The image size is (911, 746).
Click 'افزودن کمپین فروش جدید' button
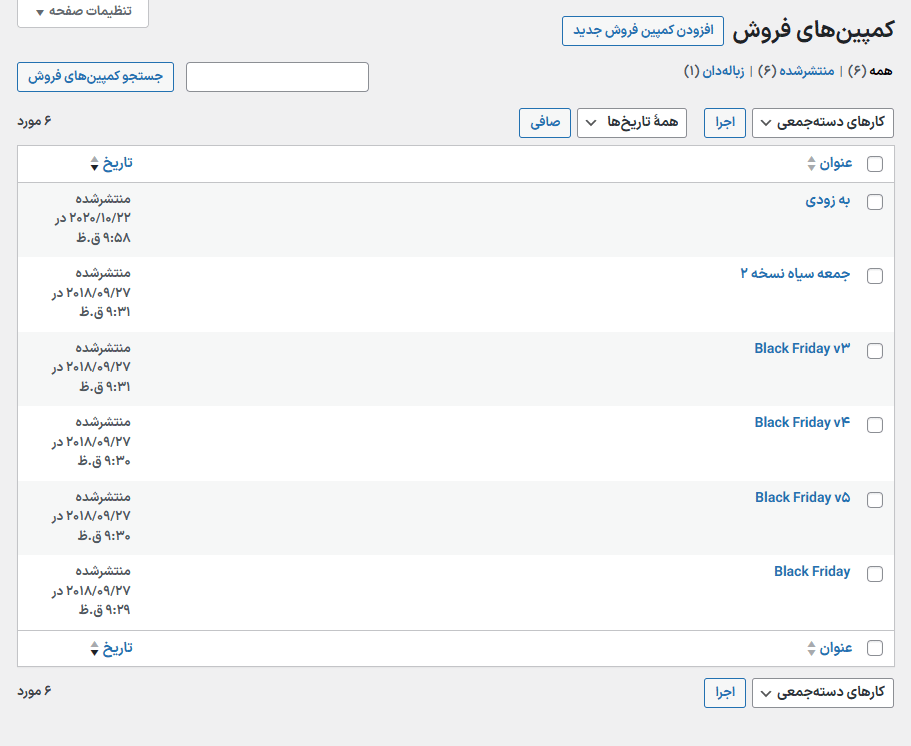(643, 31)
